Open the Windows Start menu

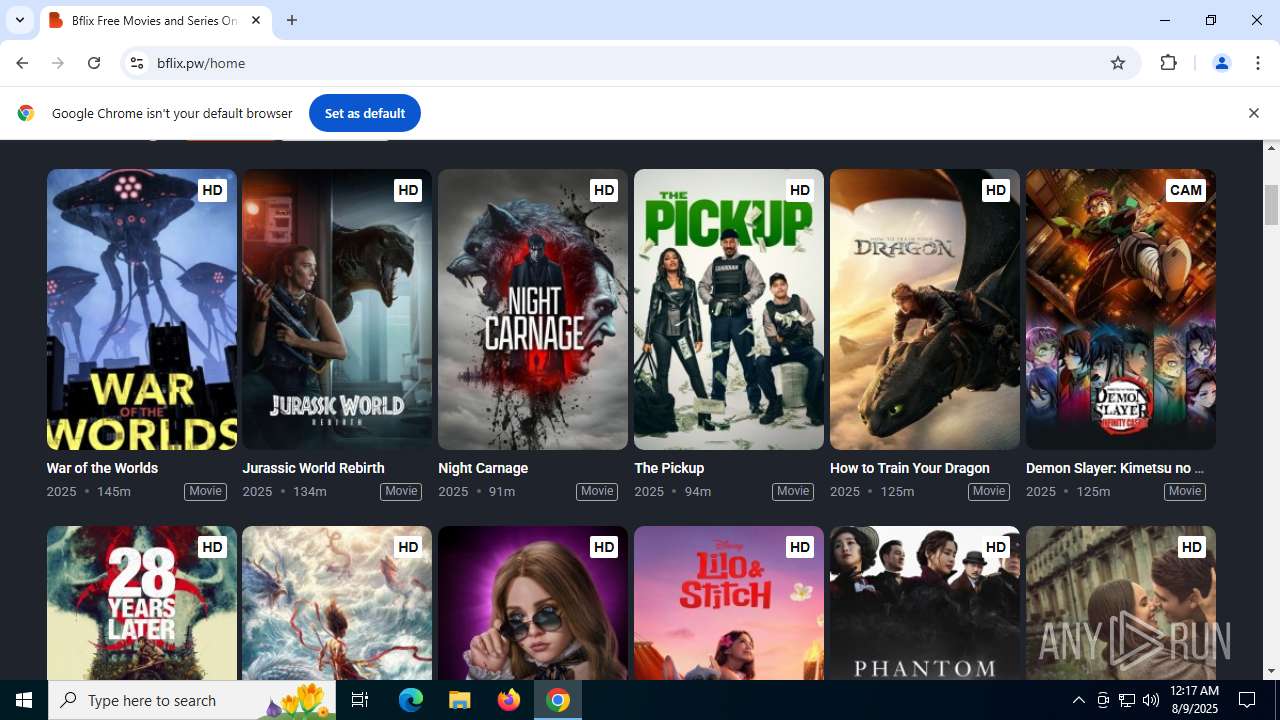tap(24, 700)
